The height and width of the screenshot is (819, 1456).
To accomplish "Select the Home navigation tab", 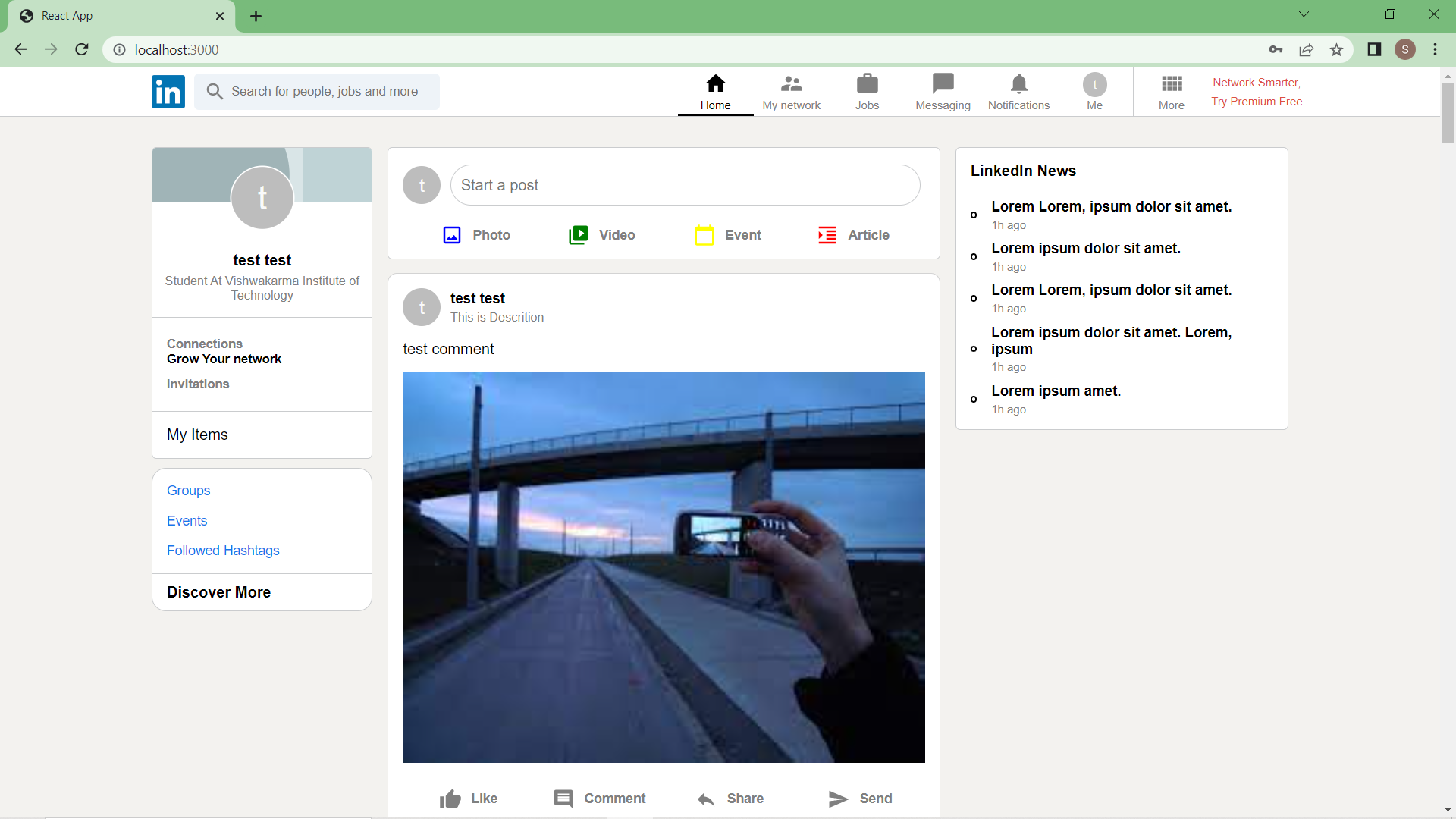I will coord(715,92).
